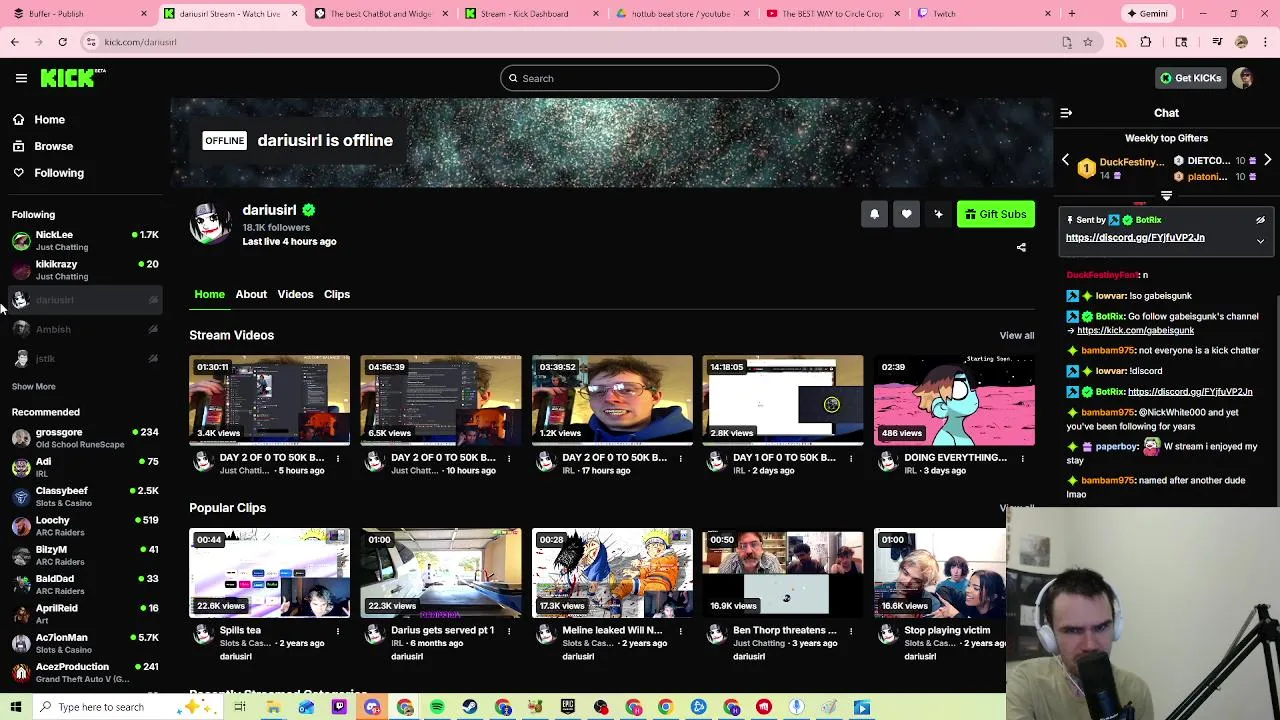Select the Videos tab
This screenshot has width=1280, height=720.
point(295,294)
